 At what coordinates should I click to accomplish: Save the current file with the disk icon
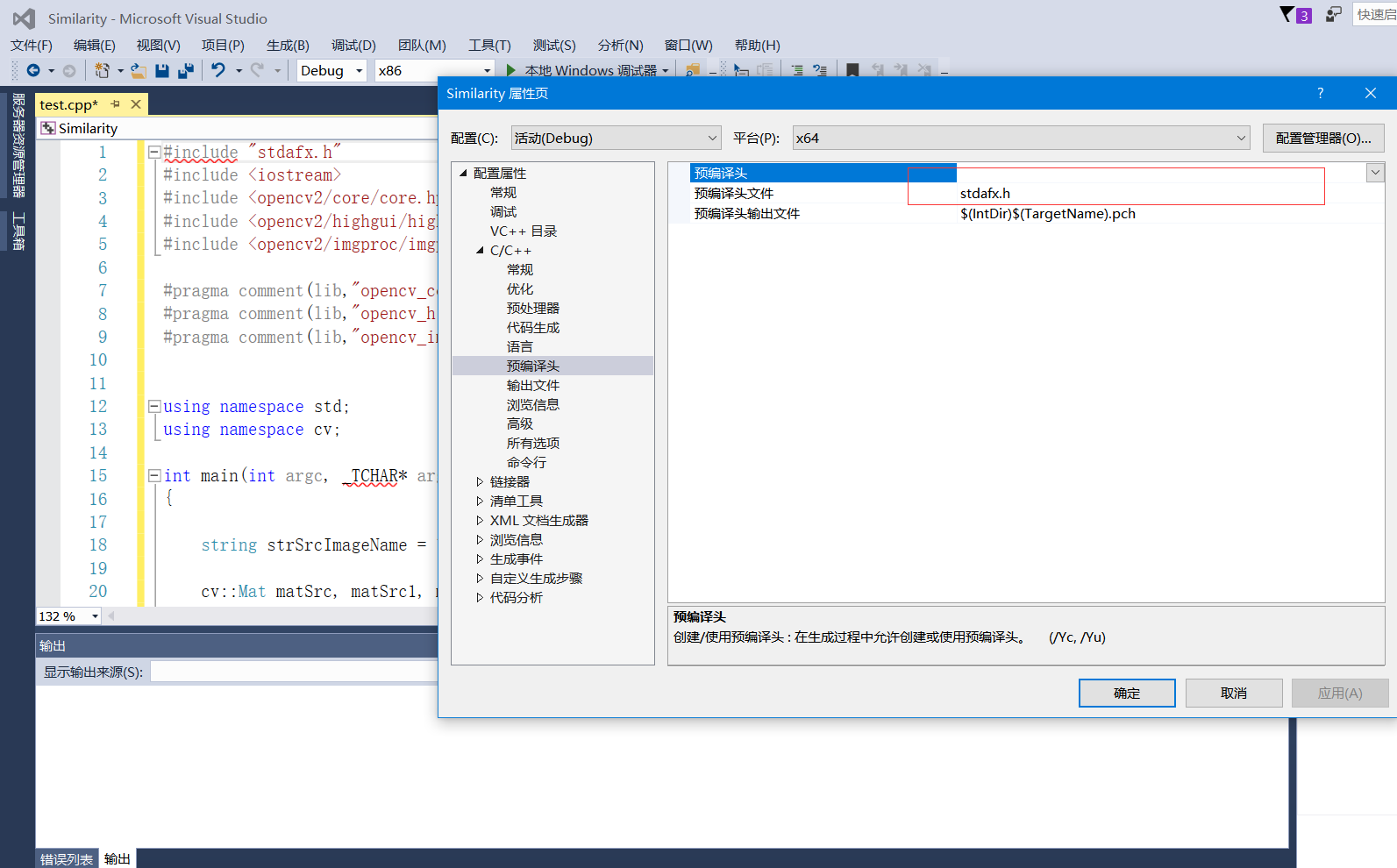pyautogui.click(x=162, y=70)
